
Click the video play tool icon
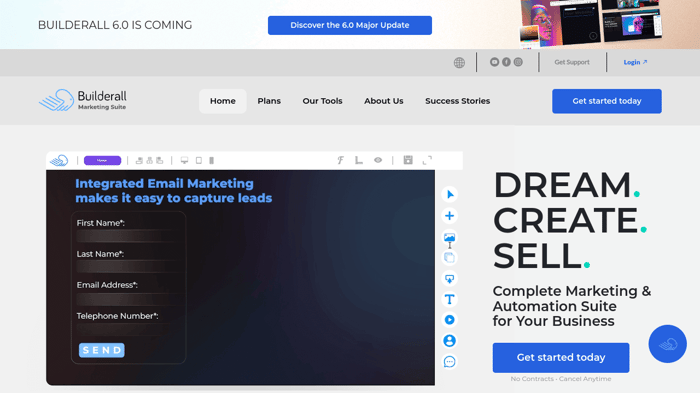point(450,320)
